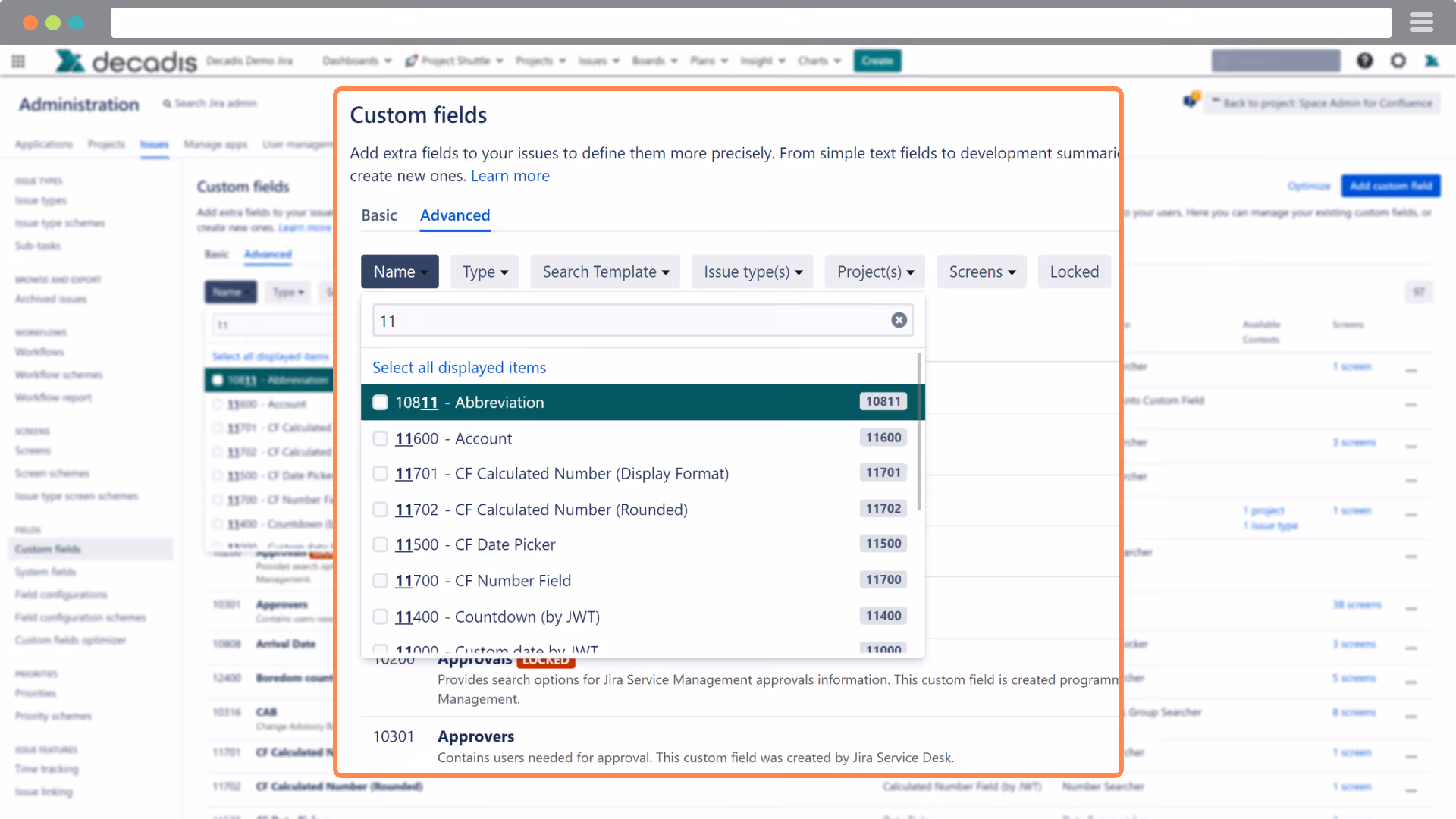Expand the Boards menu in top nav
This screenshot has height=819, width=1456.
(654, 61)
